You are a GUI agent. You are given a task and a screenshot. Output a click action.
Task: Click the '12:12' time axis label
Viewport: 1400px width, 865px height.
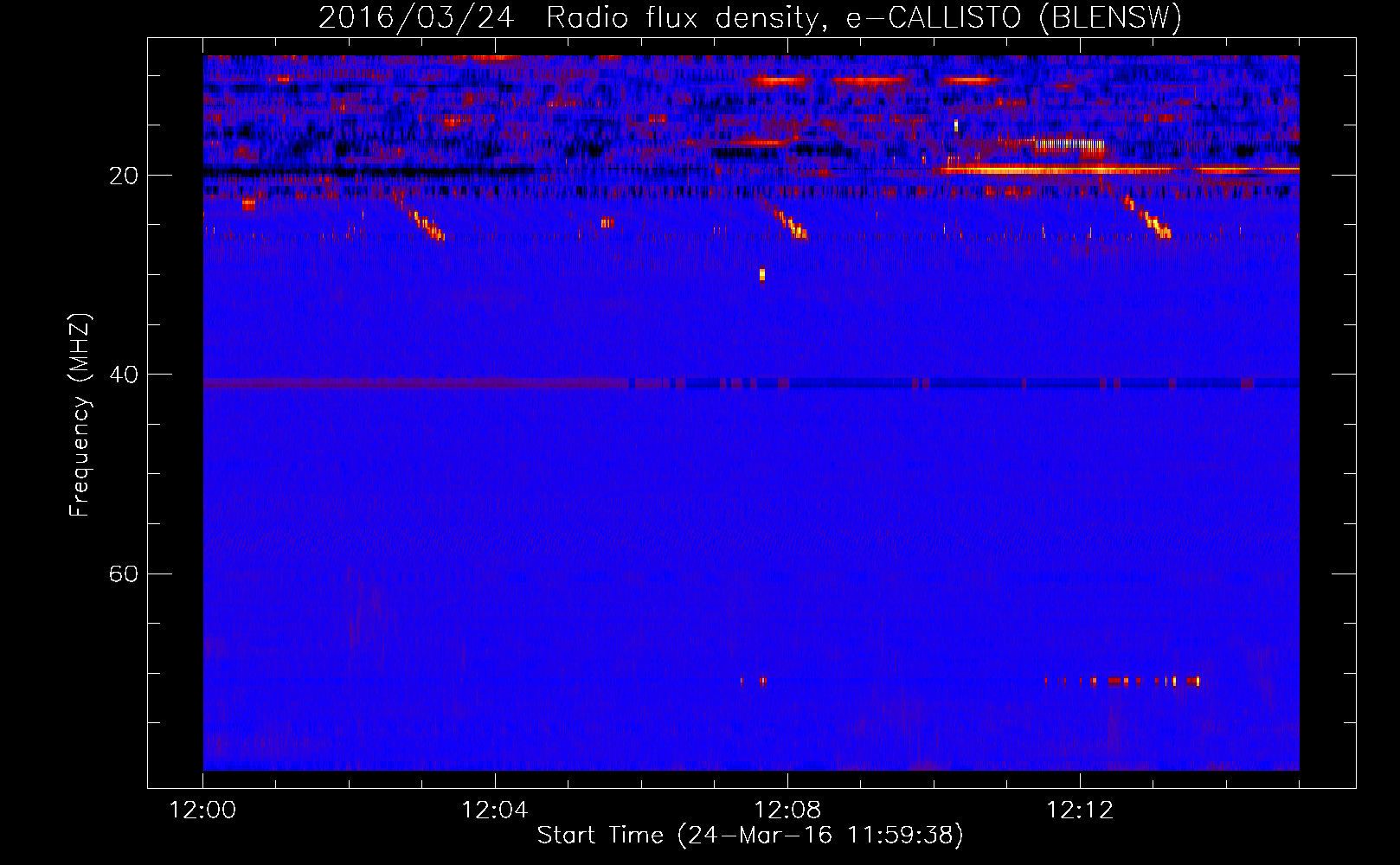pos(1080,811)
